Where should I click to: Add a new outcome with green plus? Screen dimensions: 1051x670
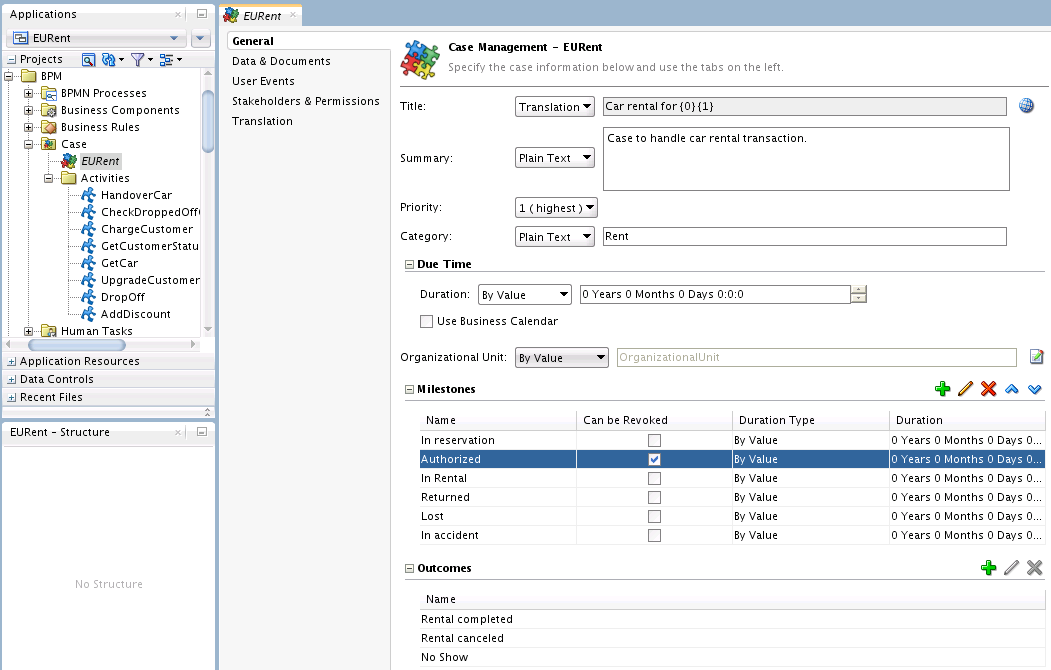pos(989,568)
